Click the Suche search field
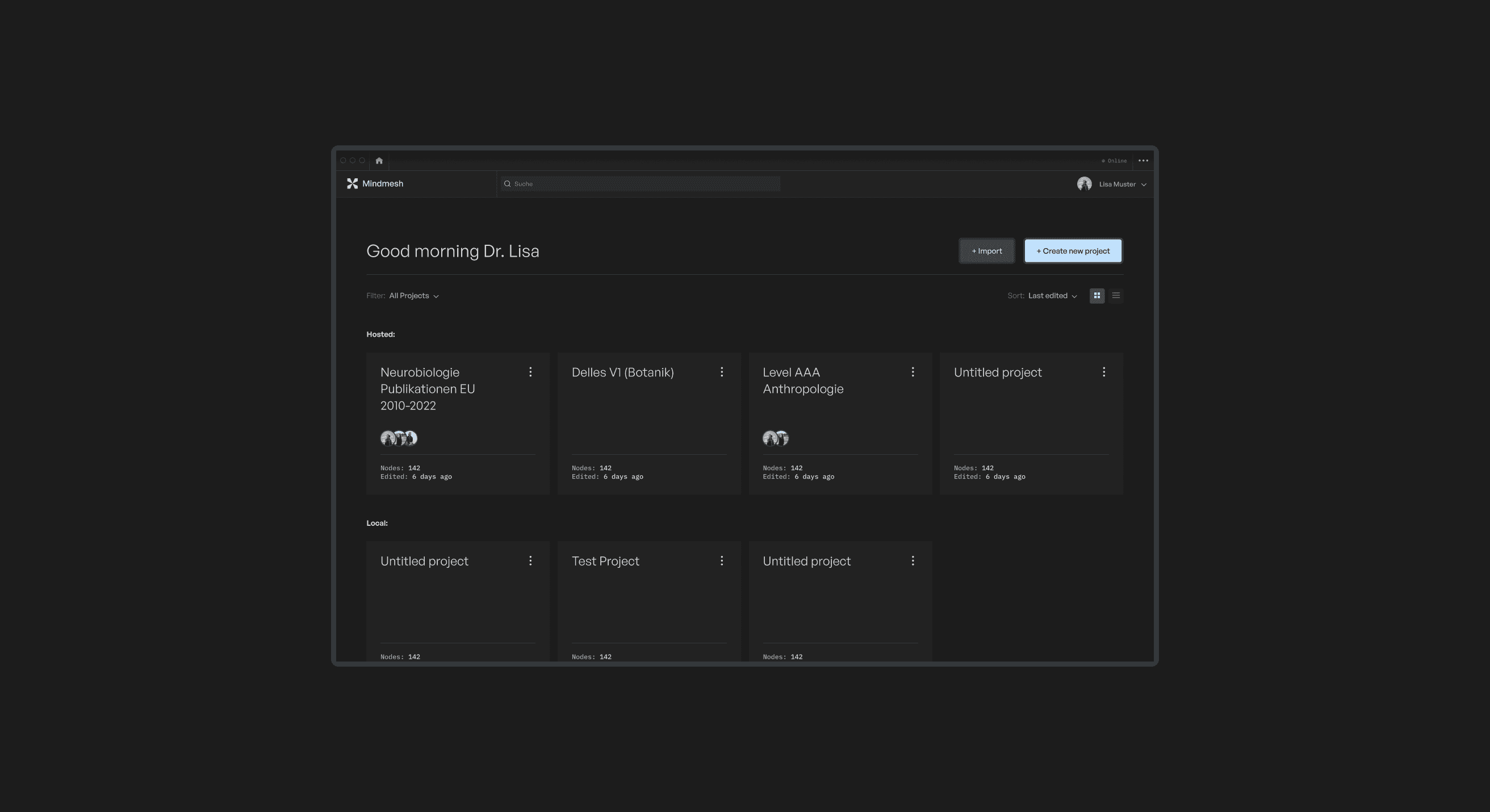 coord(640,184)
